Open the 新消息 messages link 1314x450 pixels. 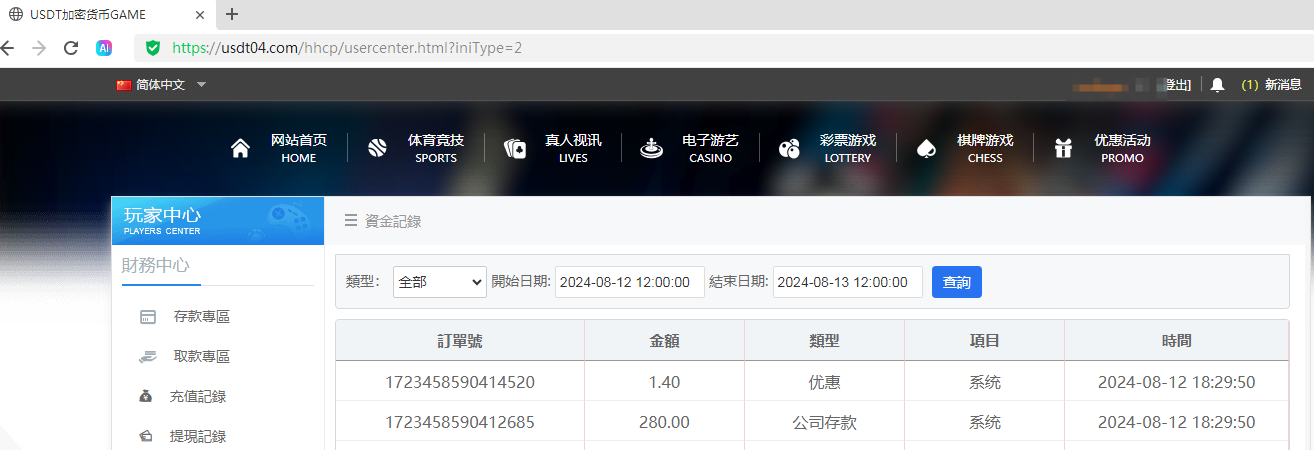[x=1283, y=85]
